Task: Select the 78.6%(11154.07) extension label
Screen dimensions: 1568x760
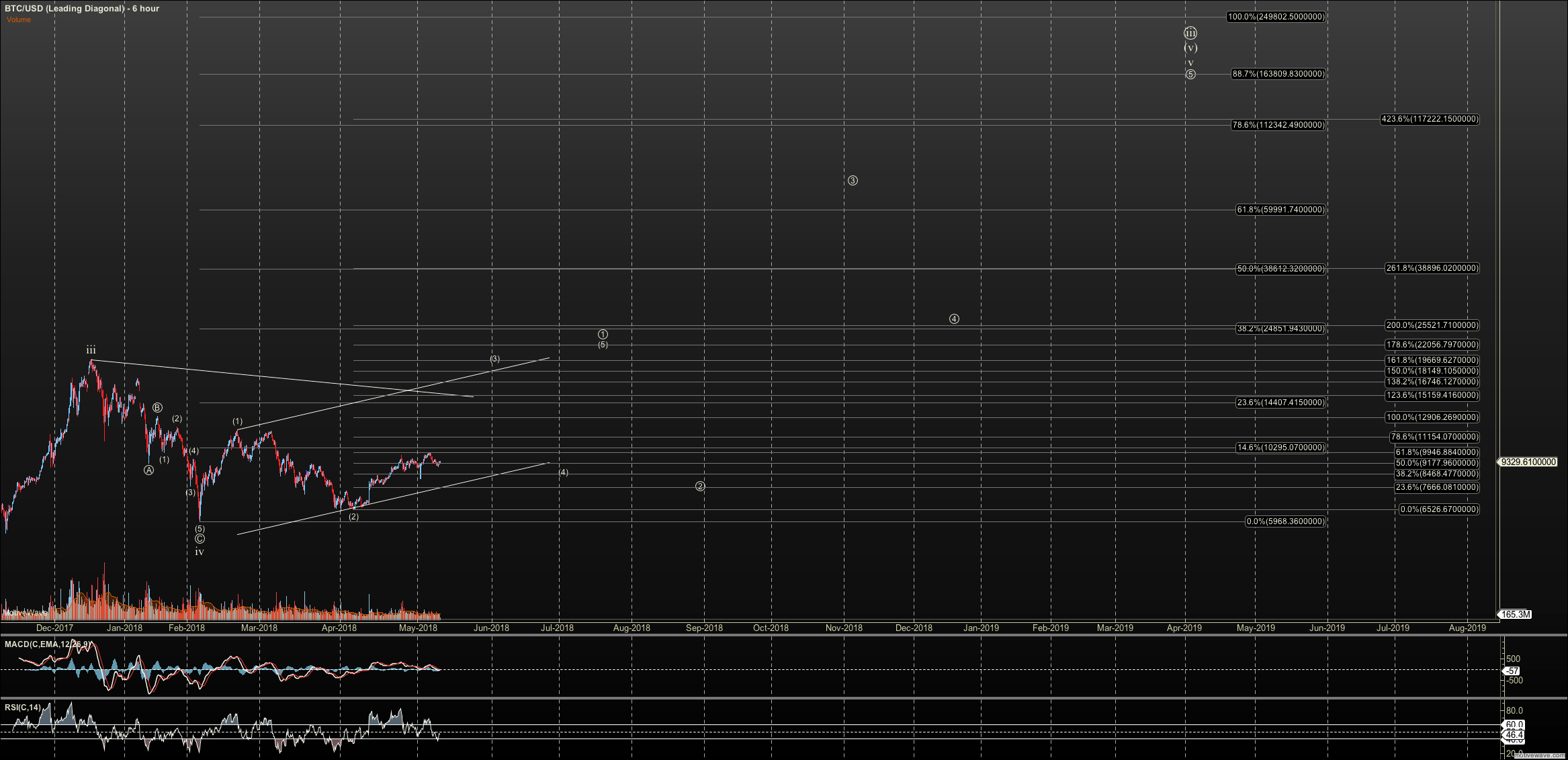Action: [1434, 437]
